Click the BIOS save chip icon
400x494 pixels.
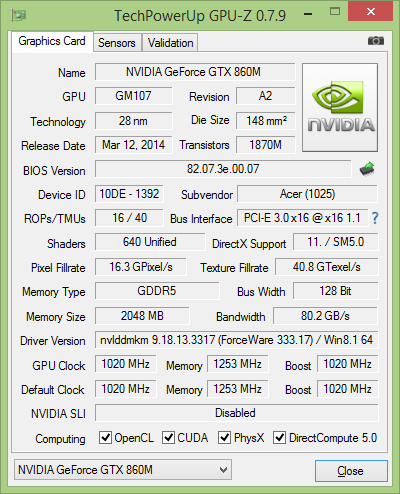coord(367,169)
